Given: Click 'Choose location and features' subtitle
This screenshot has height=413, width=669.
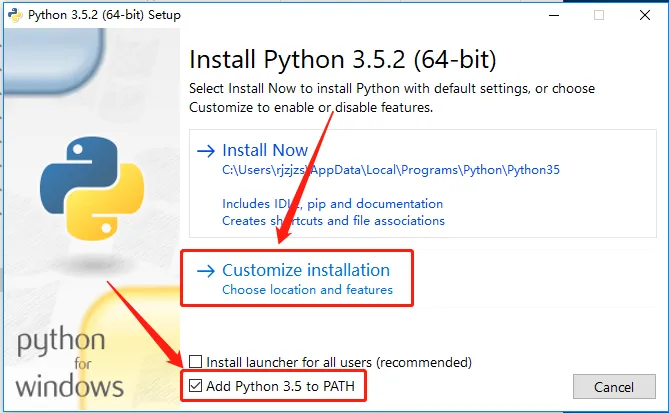Looking at the screenshot, I should 307,290.
